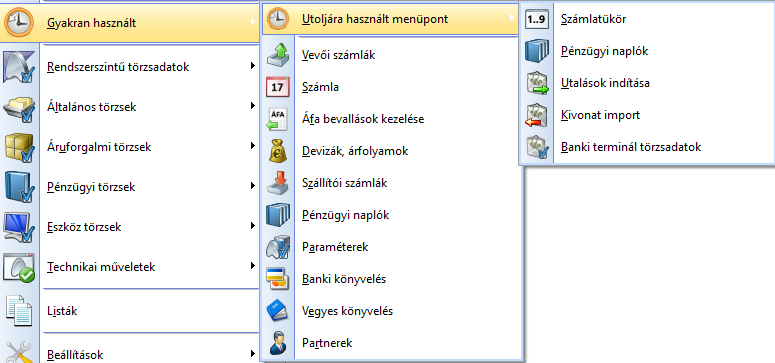This screenshot has width=775, height=363.
Task: Expand the Technikai műveletek submenu arrow
Action: (x=253, y=266)
